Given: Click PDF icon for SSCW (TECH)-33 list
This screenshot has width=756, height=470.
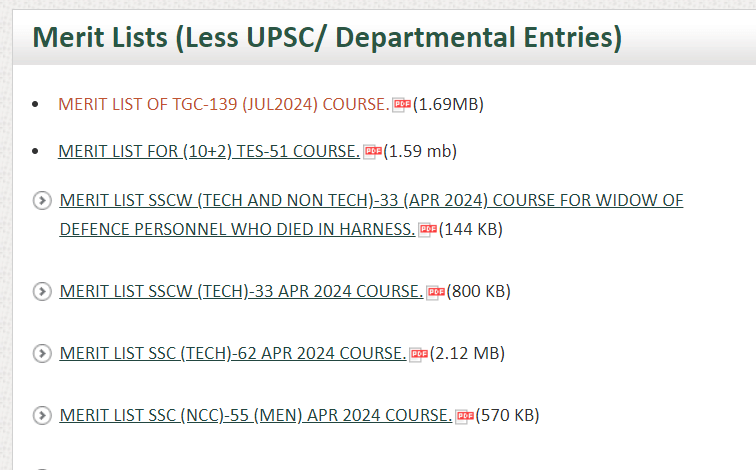Looking at the screenshot, I should coord(436,292).
